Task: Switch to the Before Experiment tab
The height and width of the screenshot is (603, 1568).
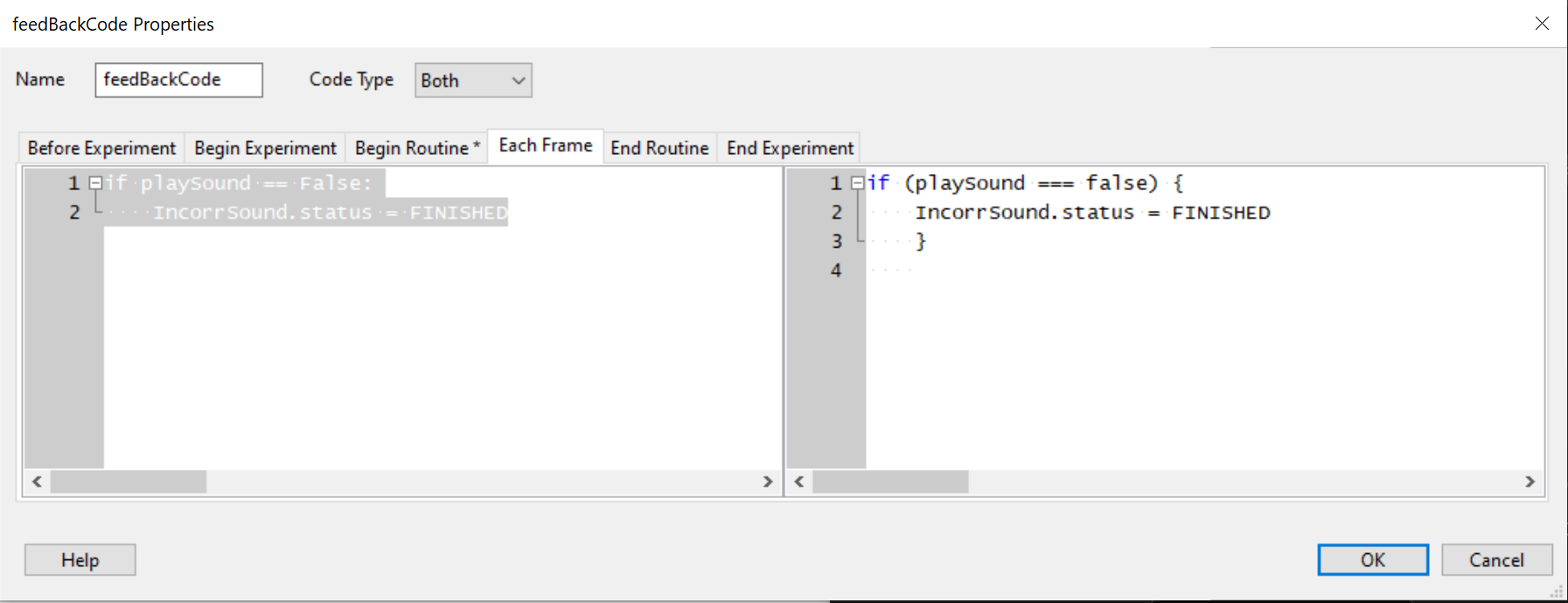Action: (101, 148)
